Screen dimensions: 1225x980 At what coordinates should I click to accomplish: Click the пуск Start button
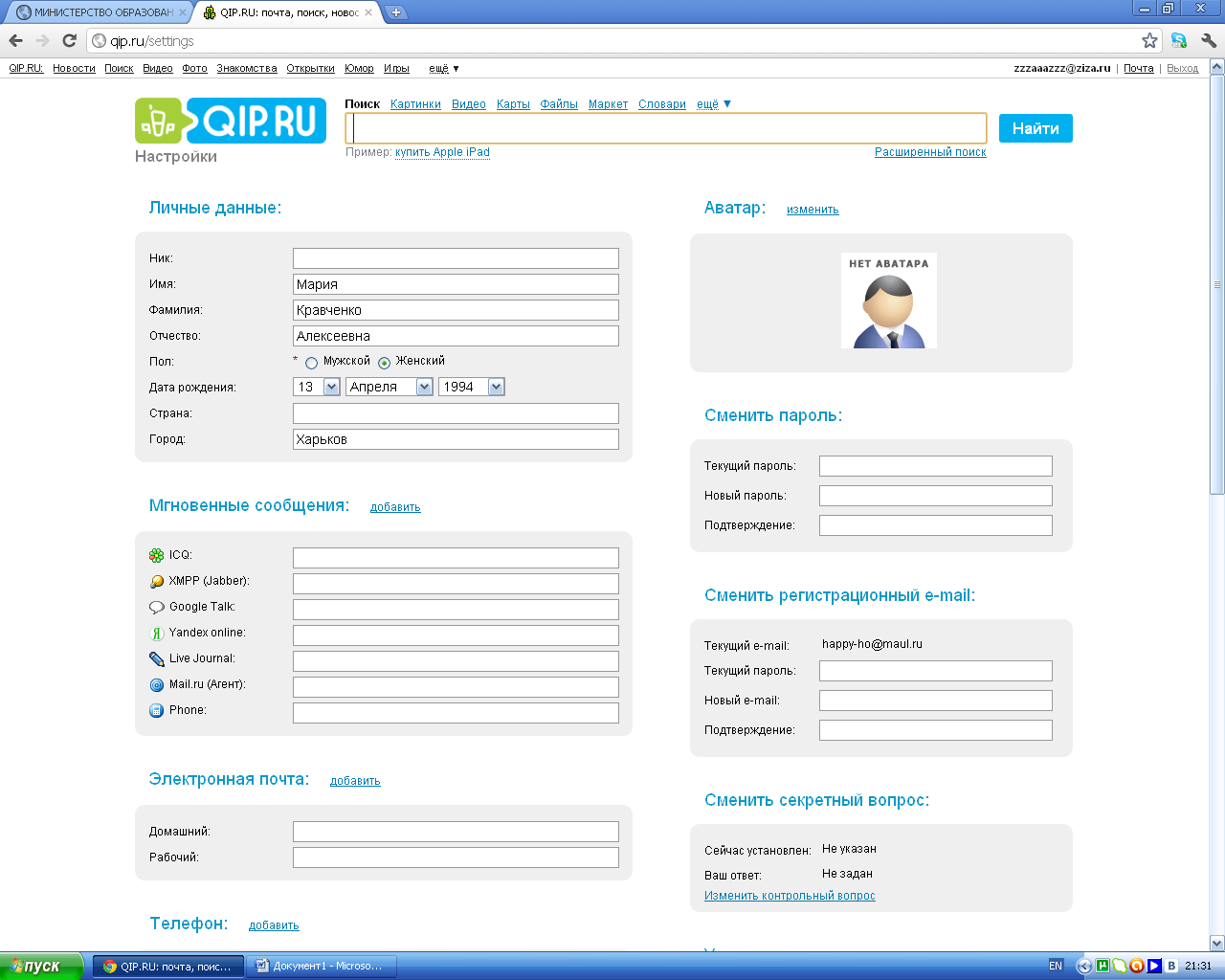click(x=41, y=966)
